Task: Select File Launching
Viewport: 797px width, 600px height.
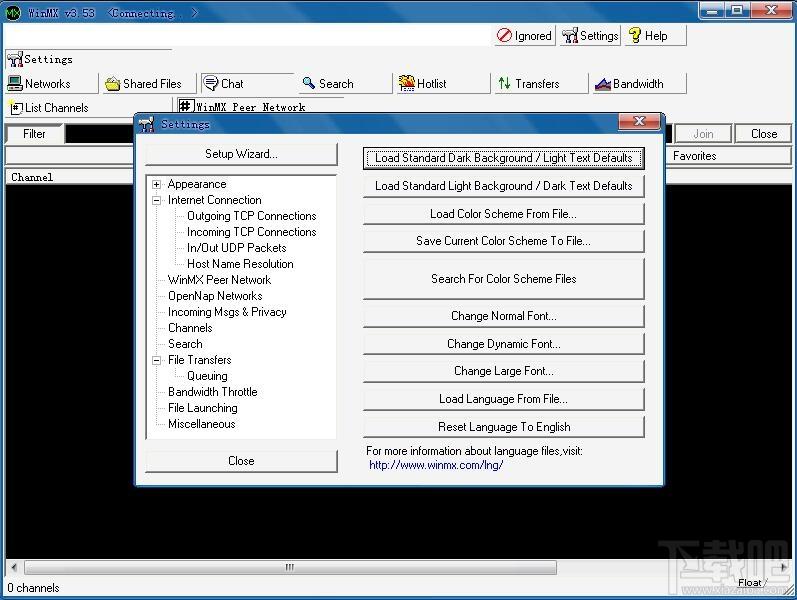Action: tap(203, 408)
